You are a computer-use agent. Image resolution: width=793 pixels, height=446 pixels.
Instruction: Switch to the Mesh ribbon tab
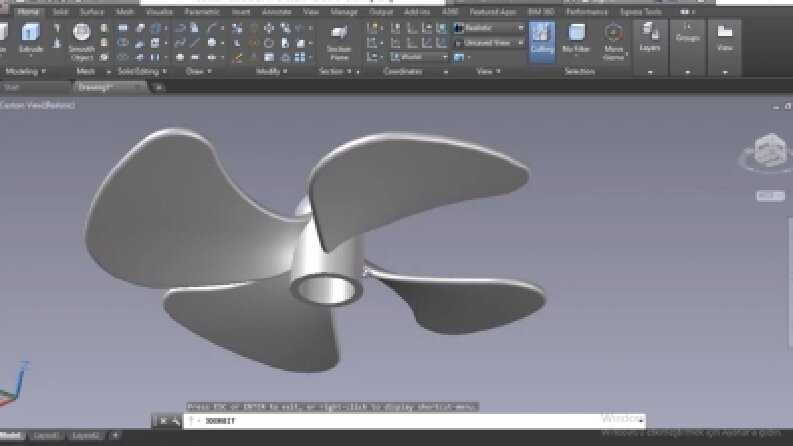124,12
